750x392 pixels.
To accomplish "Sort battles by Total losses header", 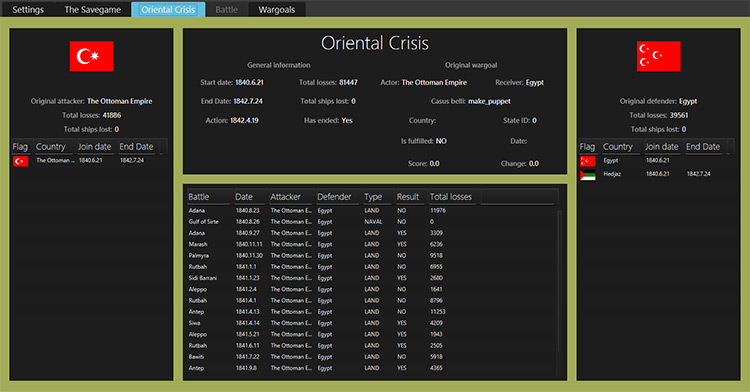I will 453,197.
